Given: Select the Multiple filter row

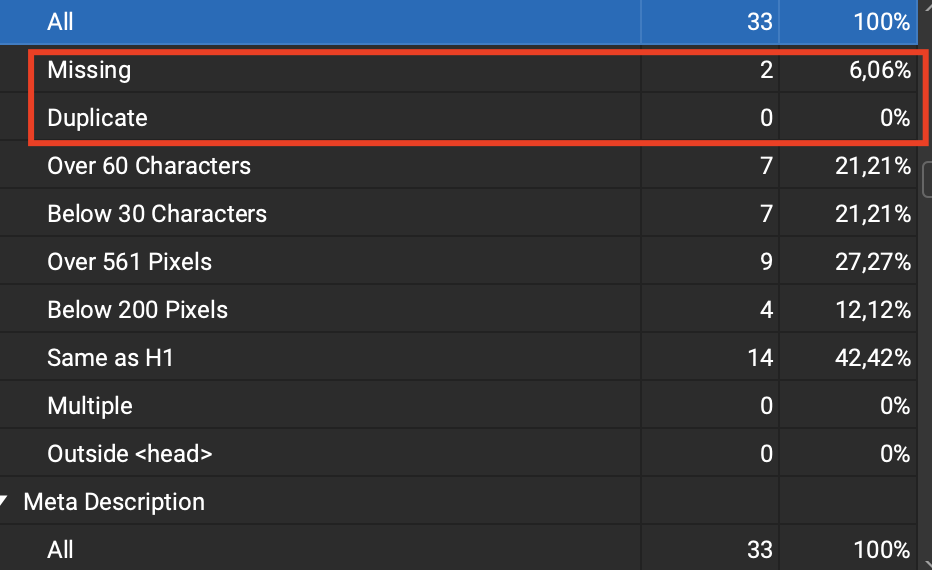Looking at the screenshot, I should point(89,406).
